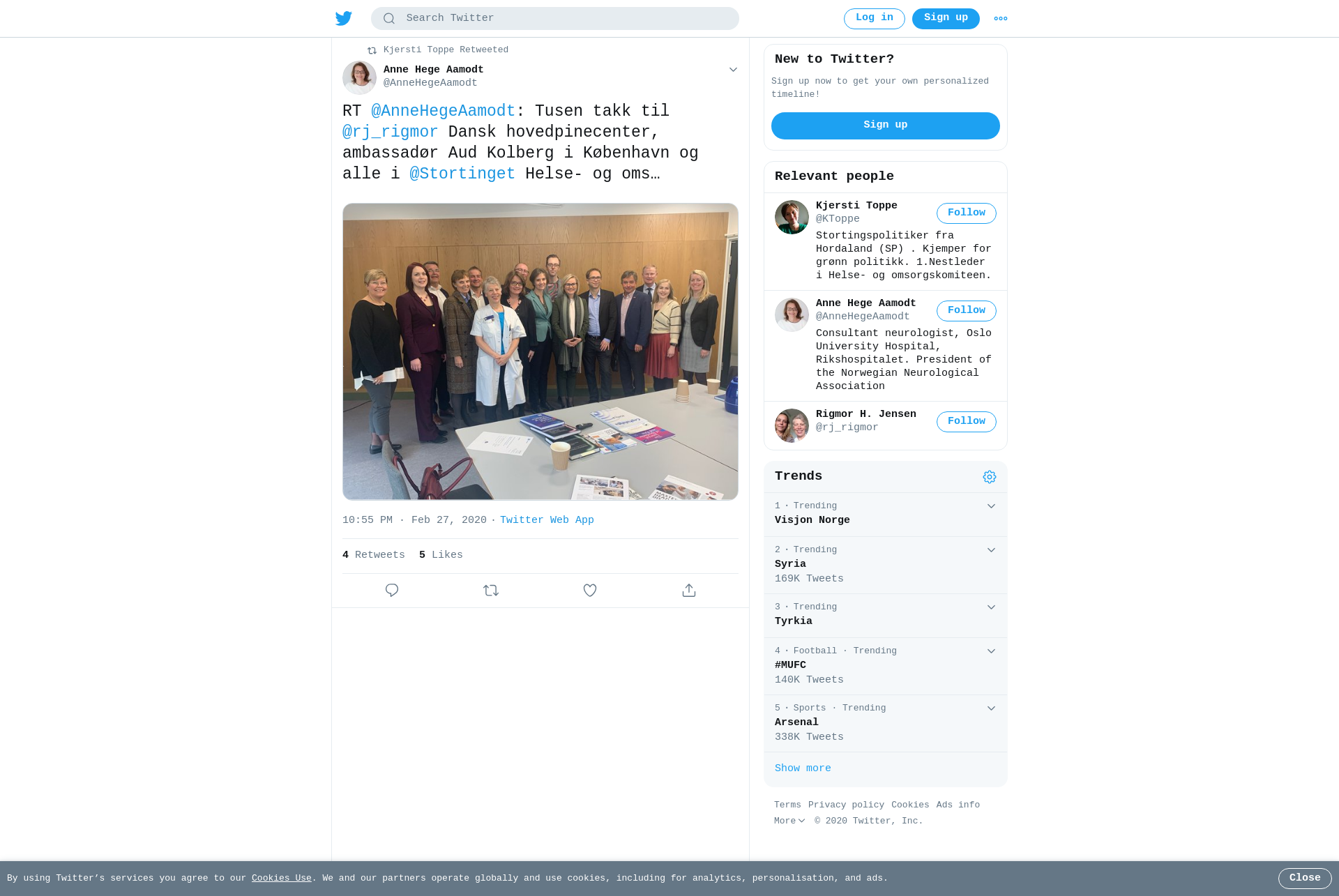1339x896 pixels.
Task: Open the Syria trending item
Action: 886,565
